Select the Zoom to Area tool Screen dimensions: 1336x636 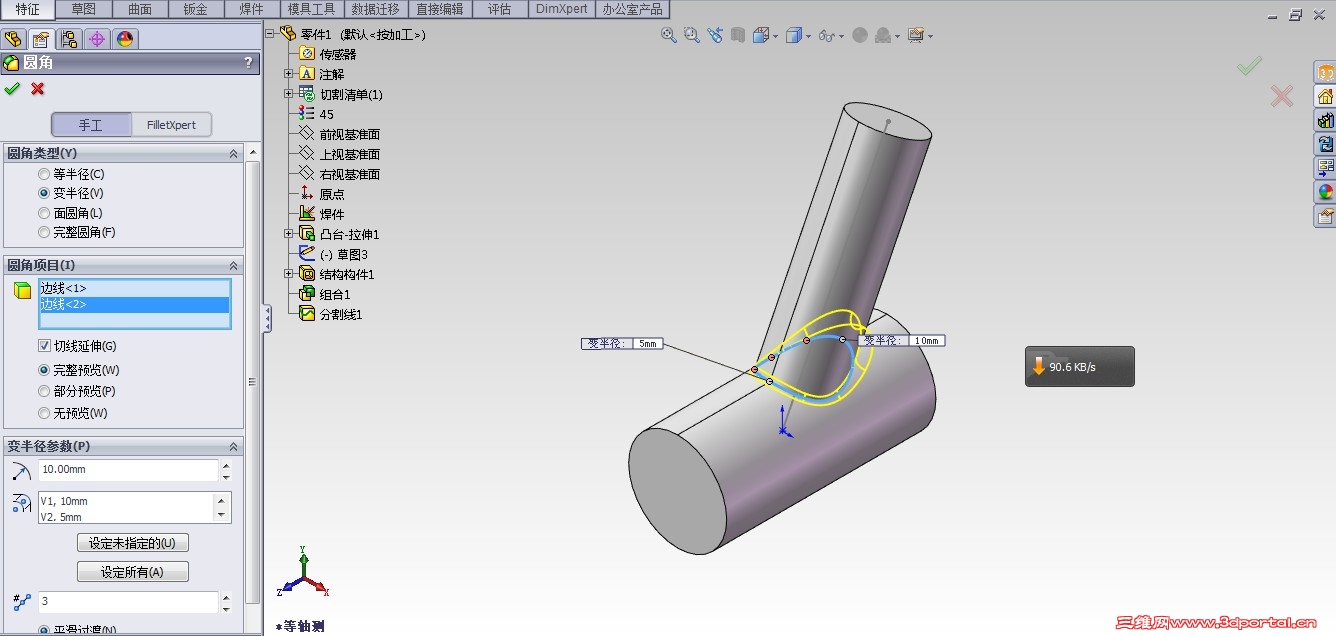pyautogui.click(x=691, y=35)
